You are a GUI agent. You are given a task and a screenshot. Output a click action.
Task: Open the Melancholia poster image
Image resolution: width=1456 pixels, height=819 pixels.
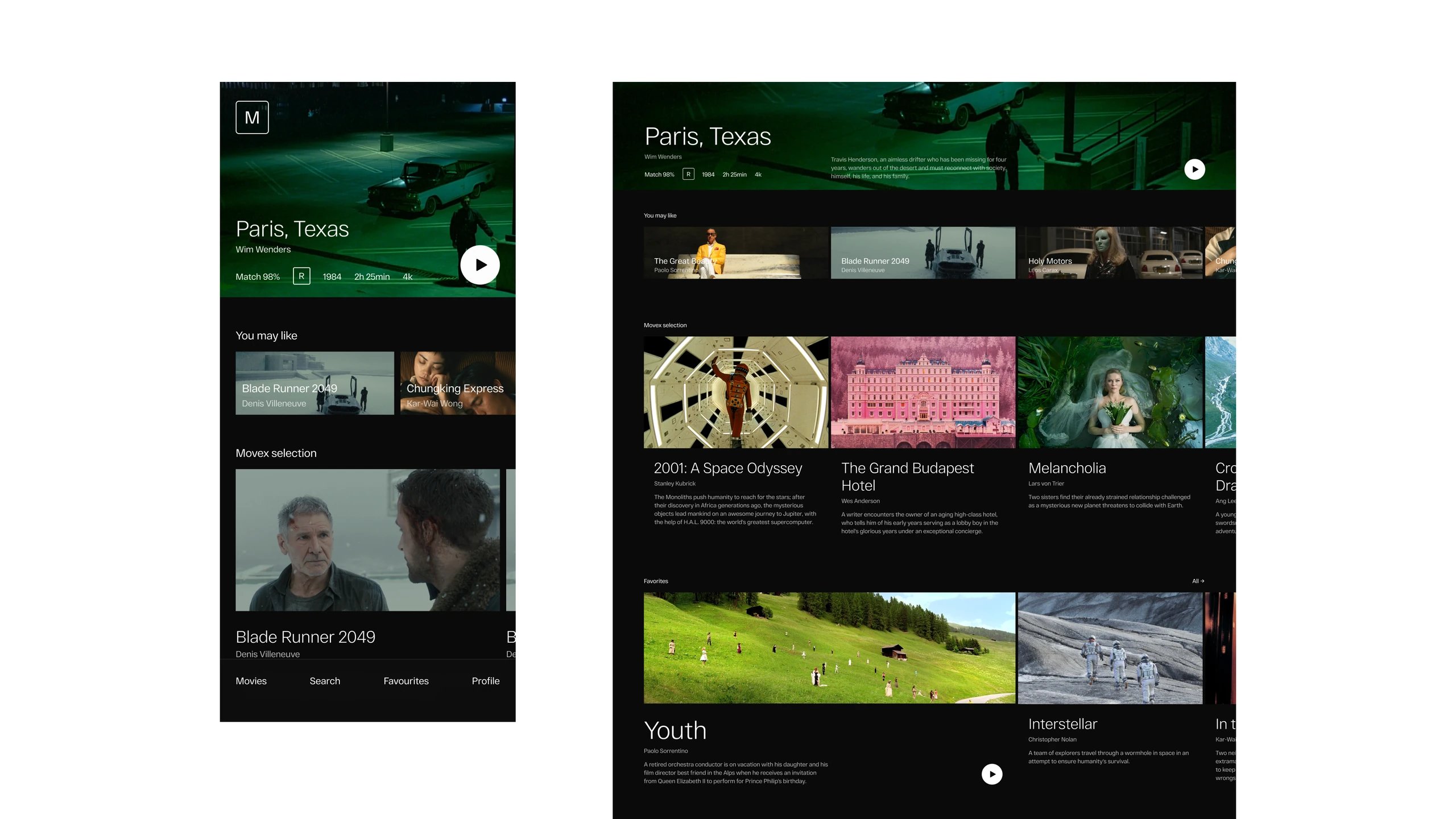tap(1110, 392)
